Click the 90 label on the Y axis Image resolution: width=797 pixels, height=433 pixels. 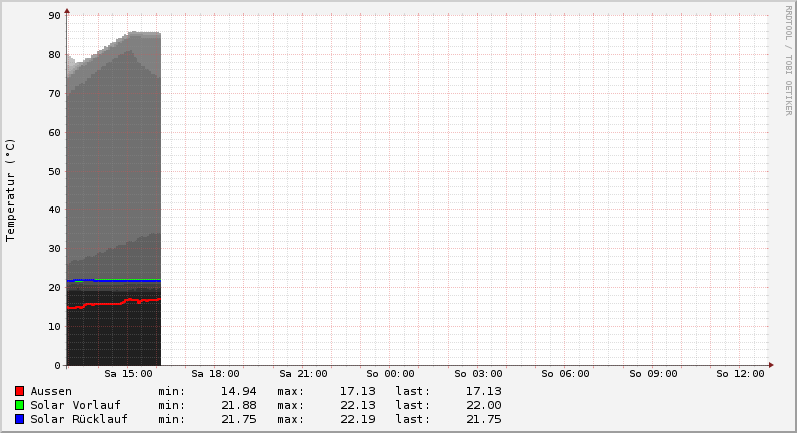click(x=54, y=16)
